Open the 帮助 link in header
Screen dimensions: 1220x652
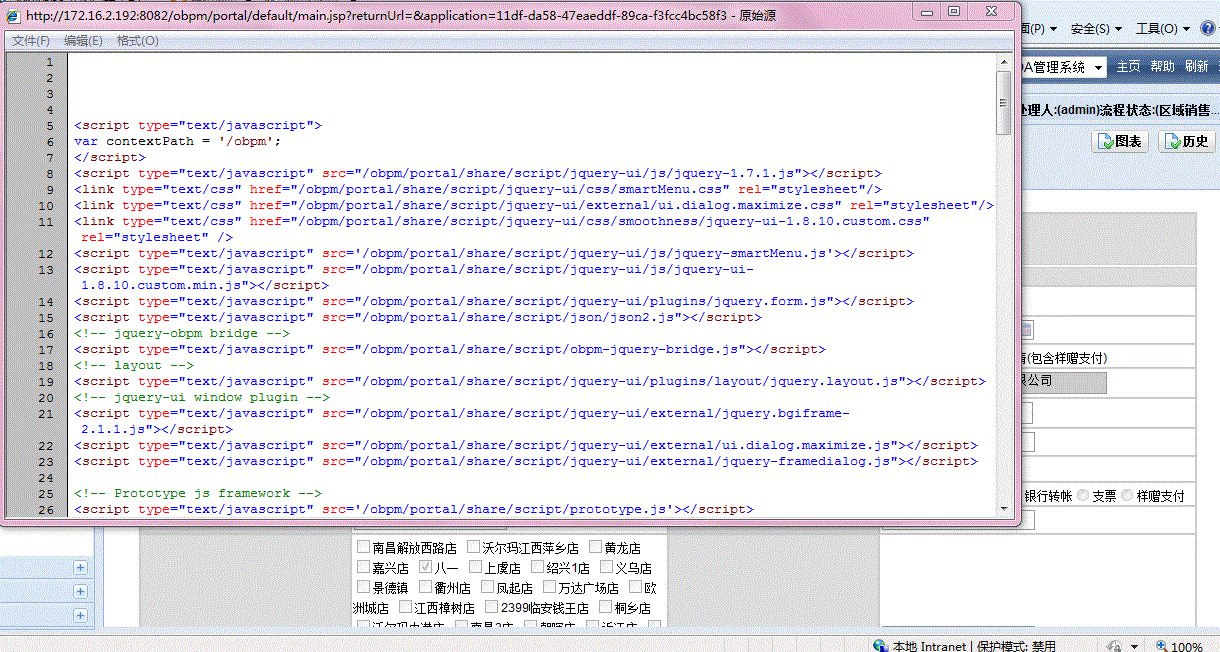1162,67
